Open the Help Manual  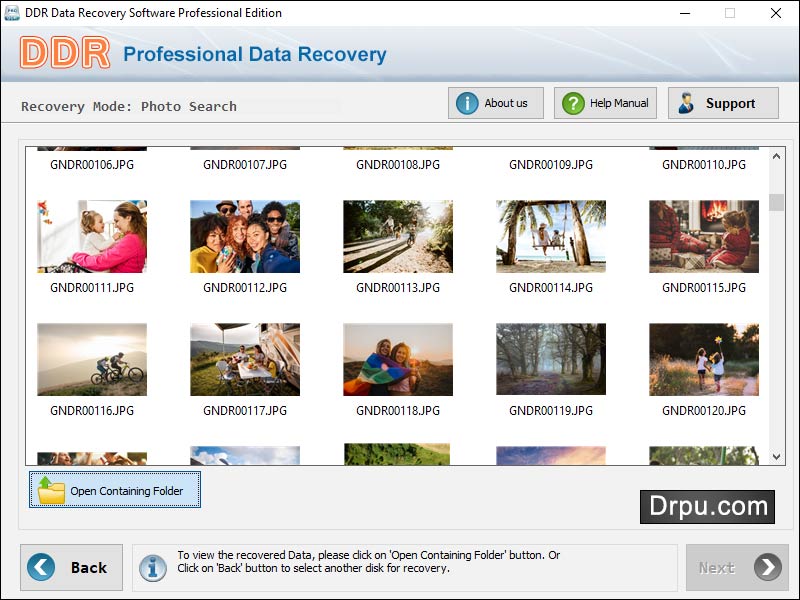click(605, 103)
